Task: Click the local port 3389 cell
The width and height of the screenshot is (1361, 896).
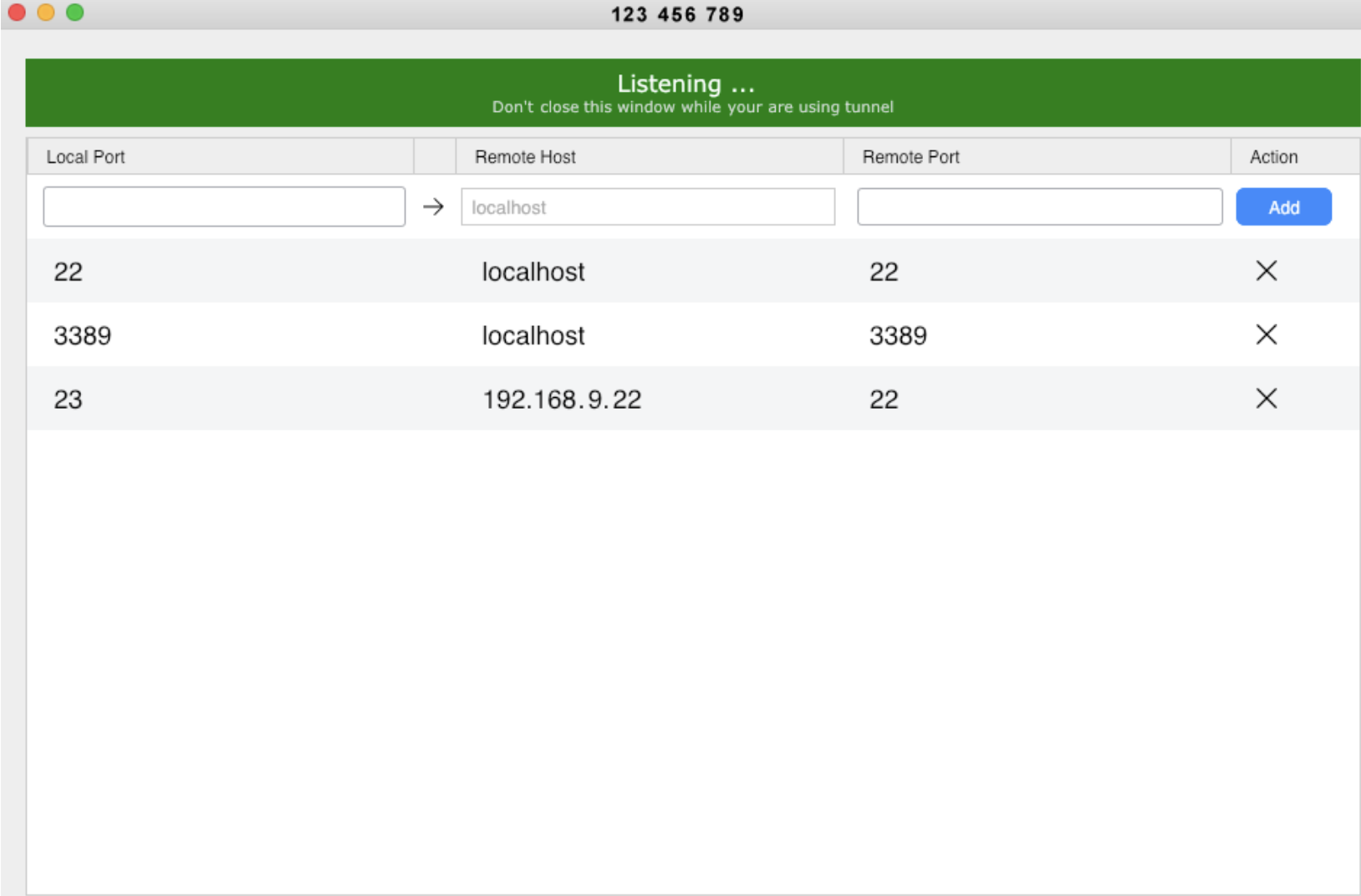Action: [83, 336]
